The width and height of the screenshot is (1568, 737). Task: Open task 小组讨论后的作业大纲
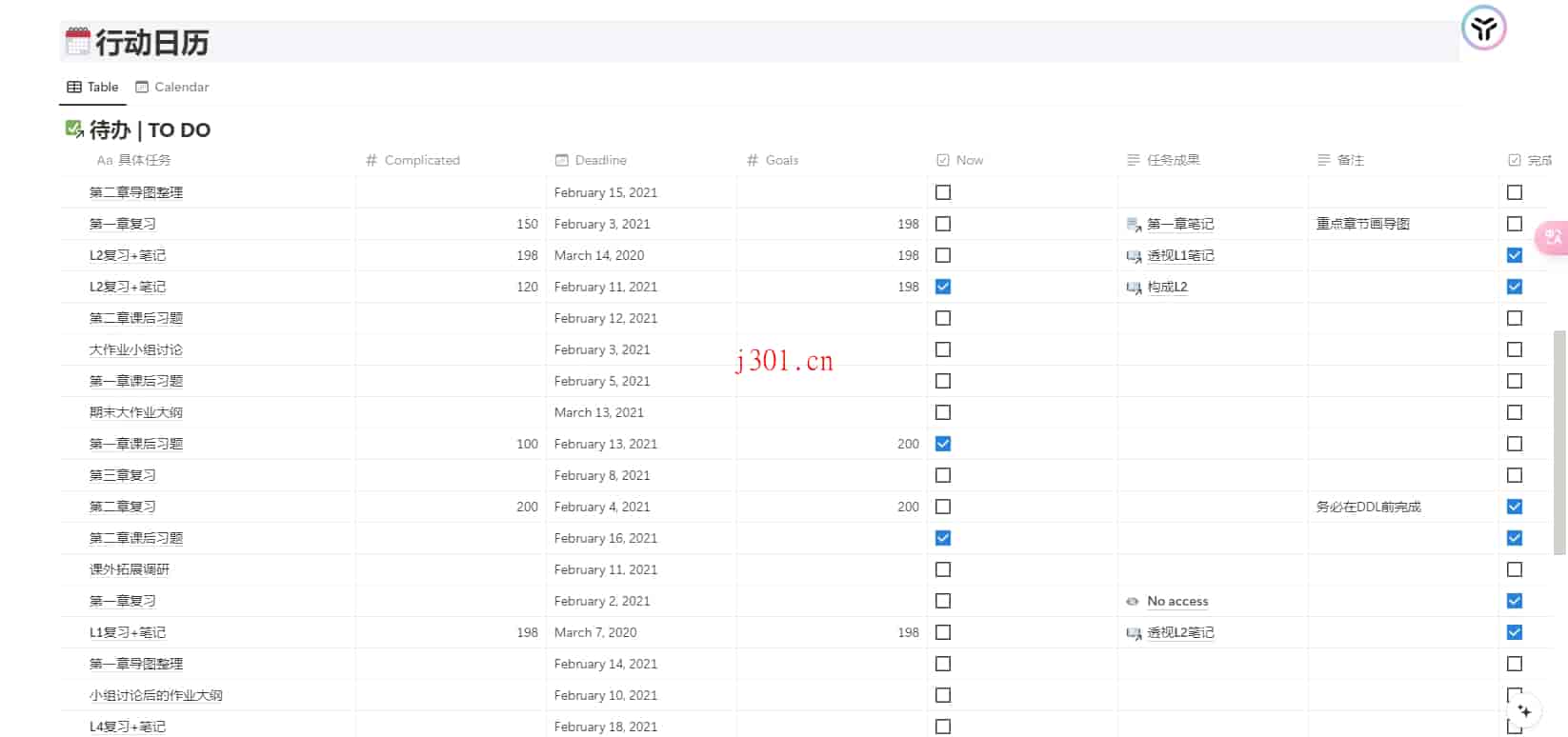156,695
